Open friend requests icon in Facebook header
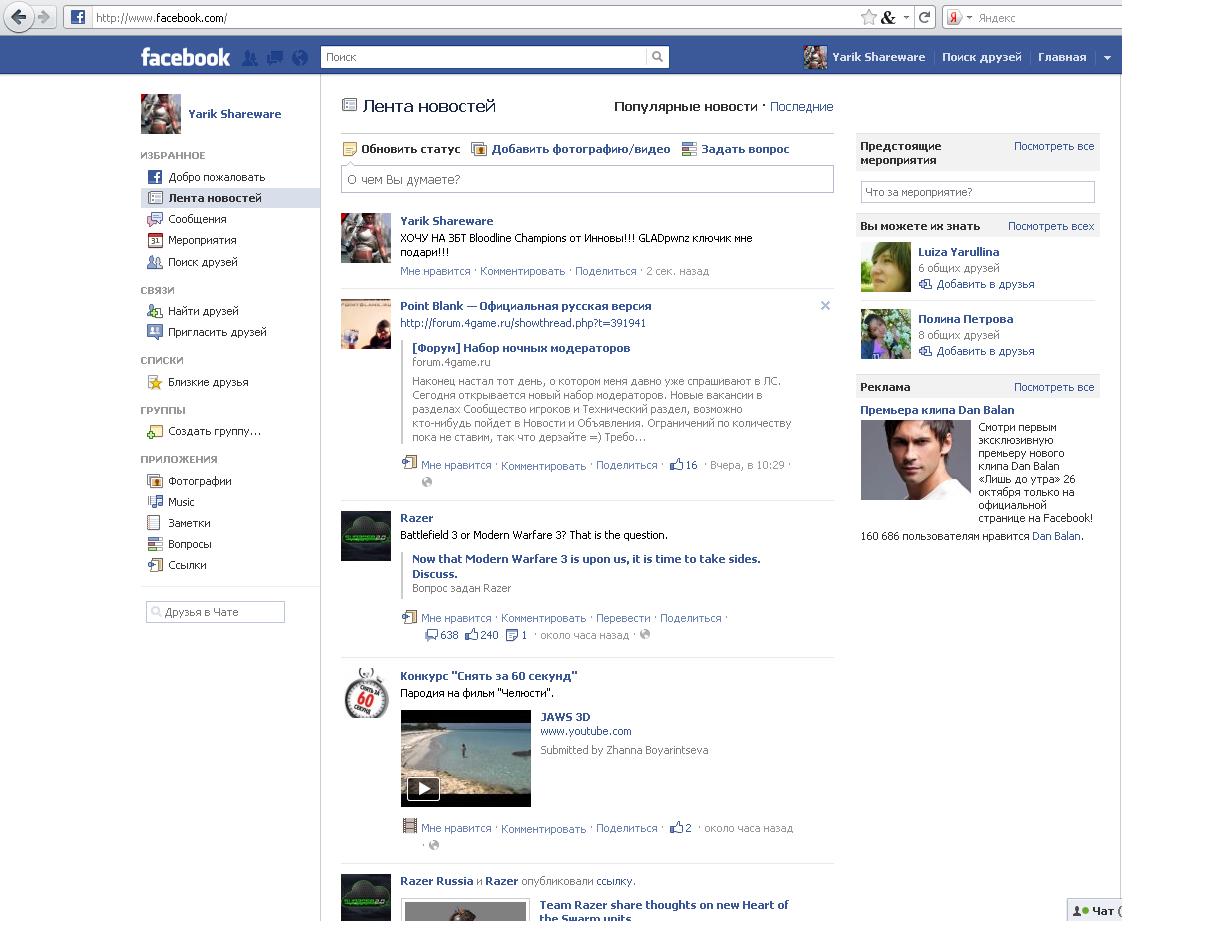 (x=250, y=58)
